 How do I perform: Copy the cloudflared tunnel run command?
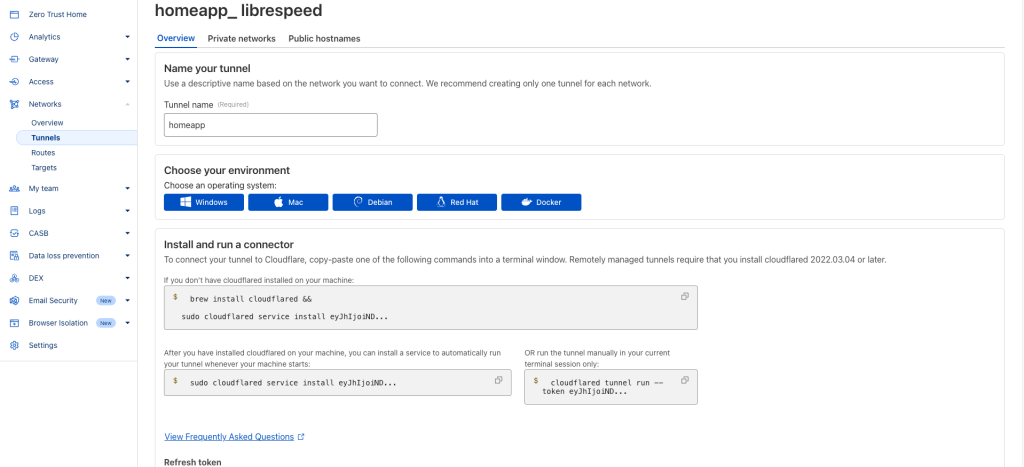tap(684, 380)
